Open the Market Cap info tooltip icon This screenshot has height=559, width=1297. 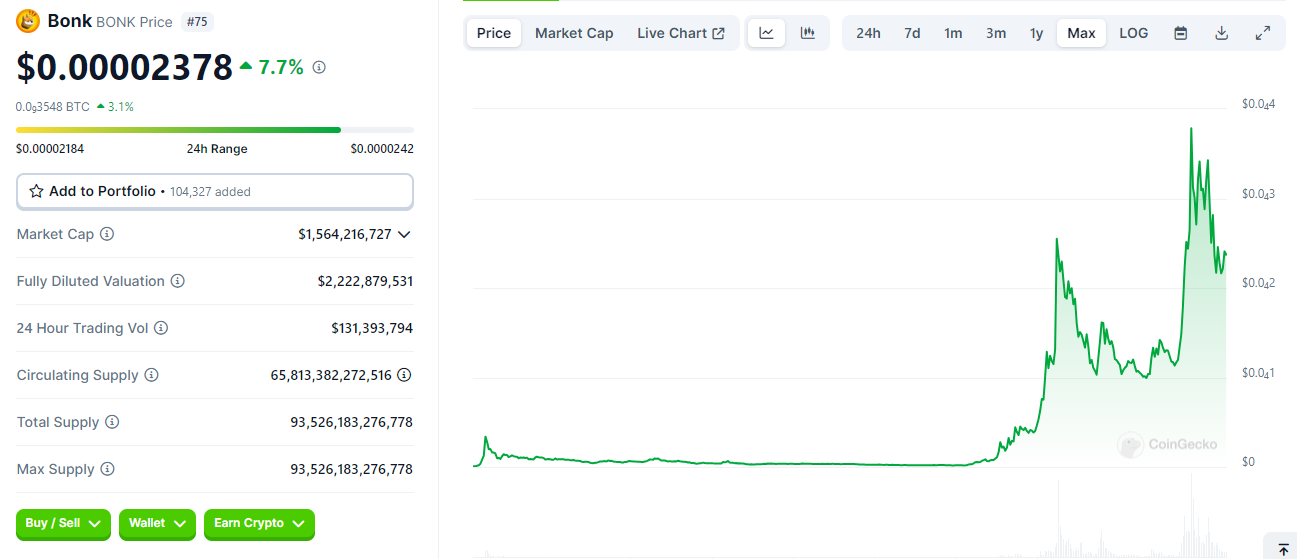pos(107,234)
